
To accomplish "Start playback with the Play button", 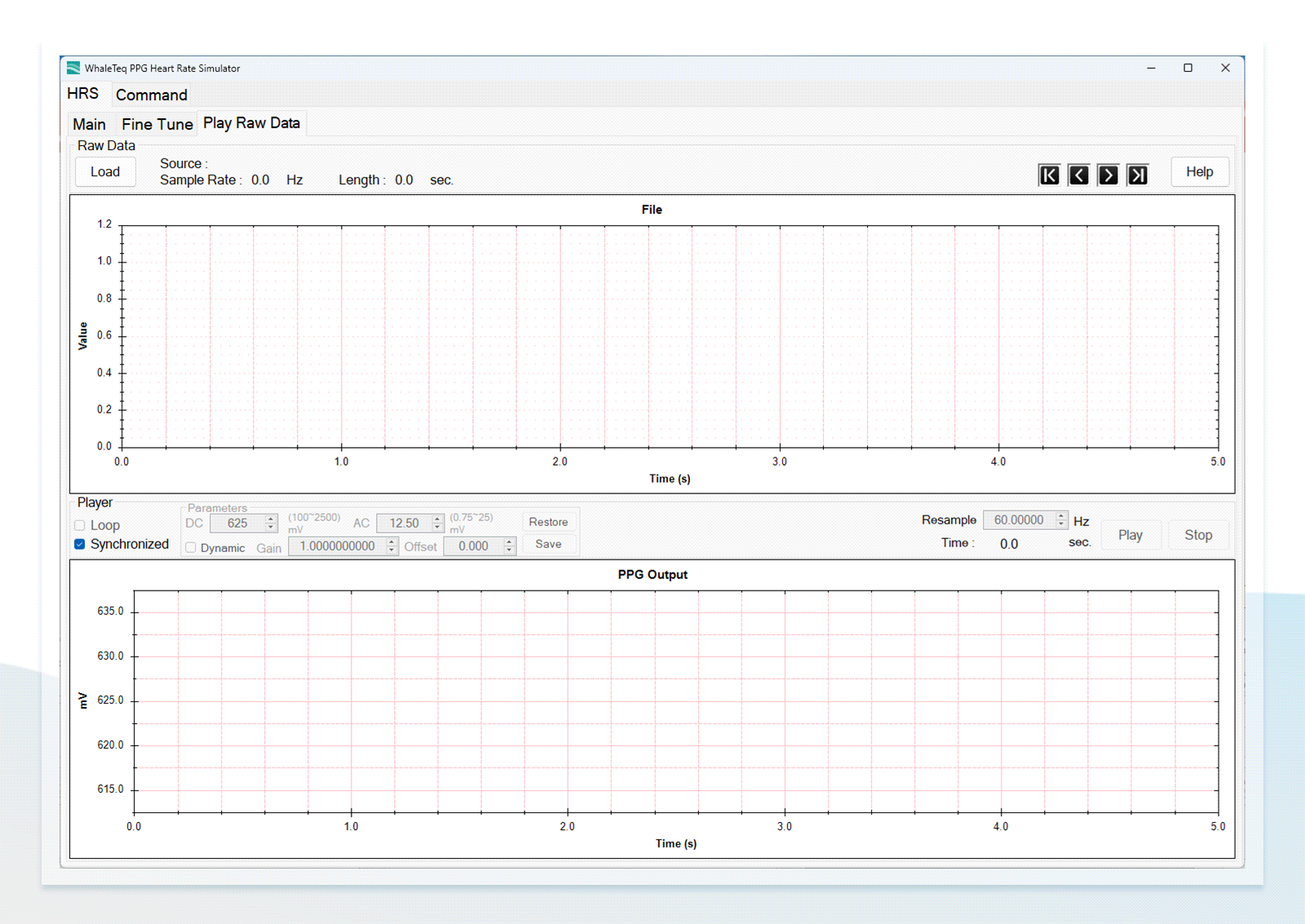I will [1130, 535].
